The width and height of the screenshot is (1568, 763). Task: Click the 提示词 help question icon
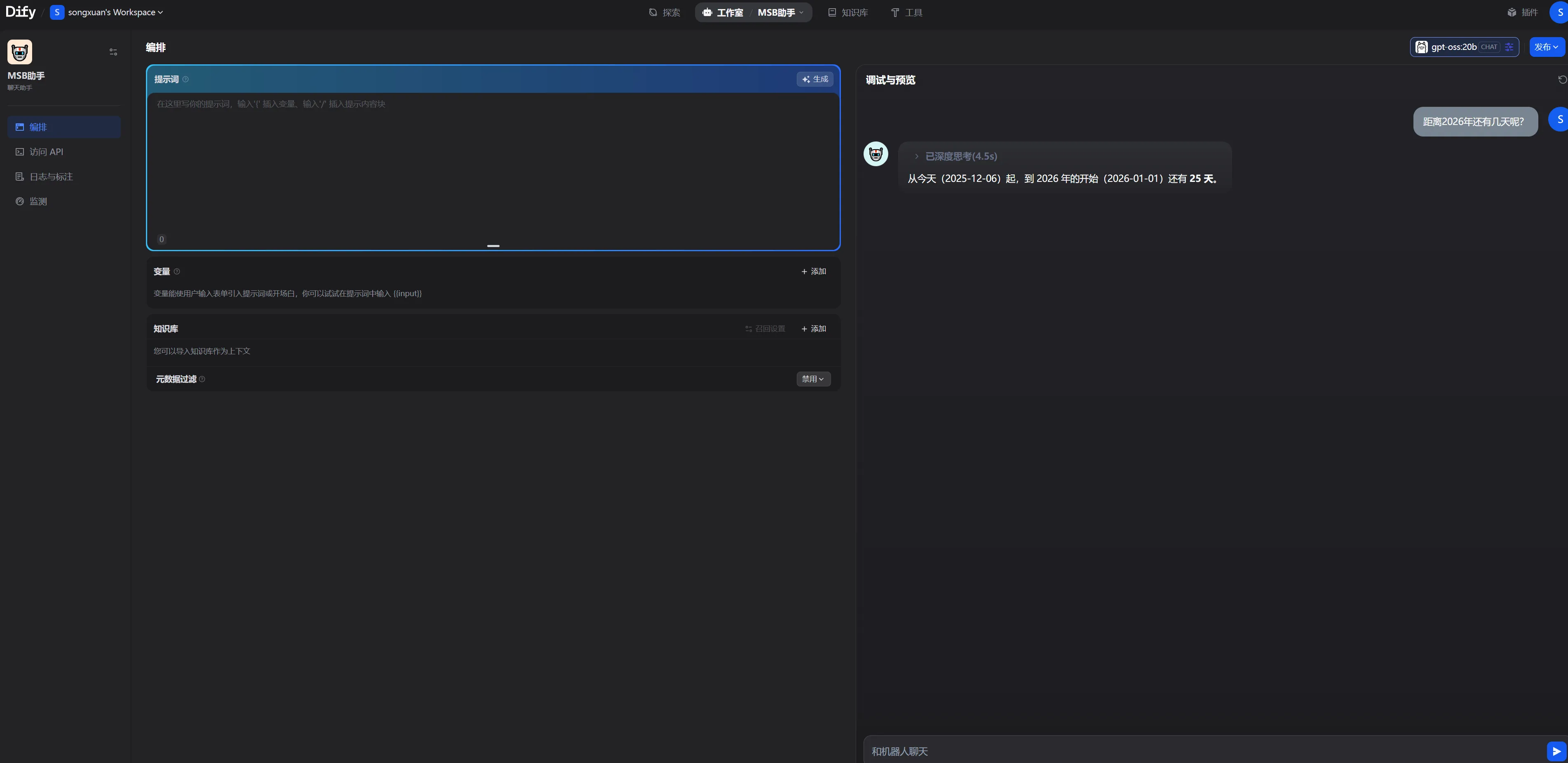click(185, 80)
